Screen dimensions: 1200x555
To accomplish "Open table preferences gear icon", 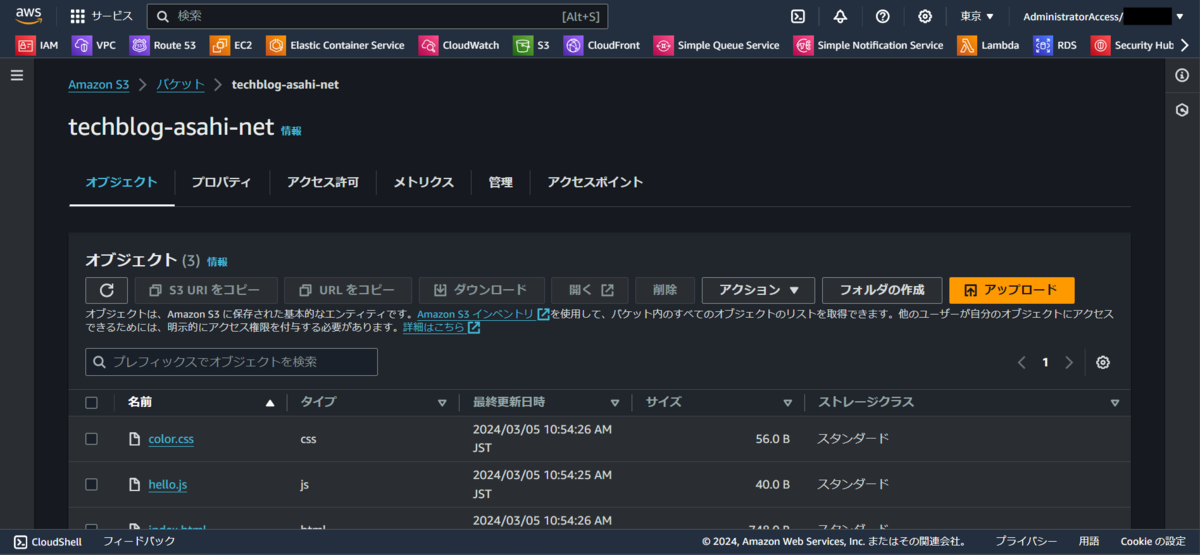I will [1103, 362].
